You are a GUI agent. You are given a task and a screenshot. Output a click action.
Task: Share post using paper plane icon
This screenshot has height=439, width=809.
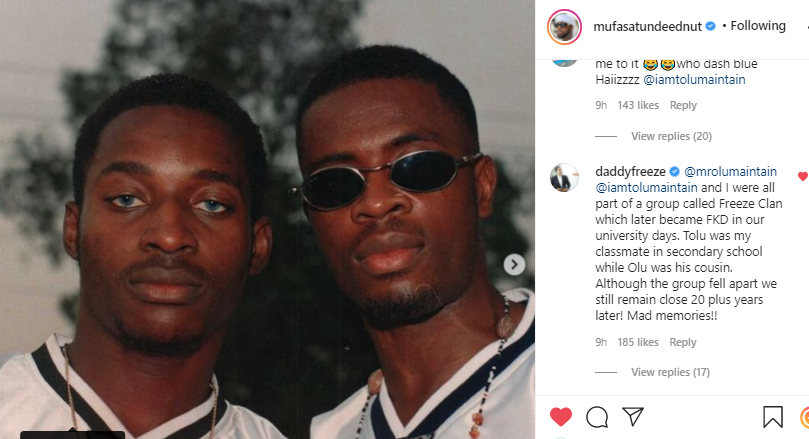(x=633, y=416)
